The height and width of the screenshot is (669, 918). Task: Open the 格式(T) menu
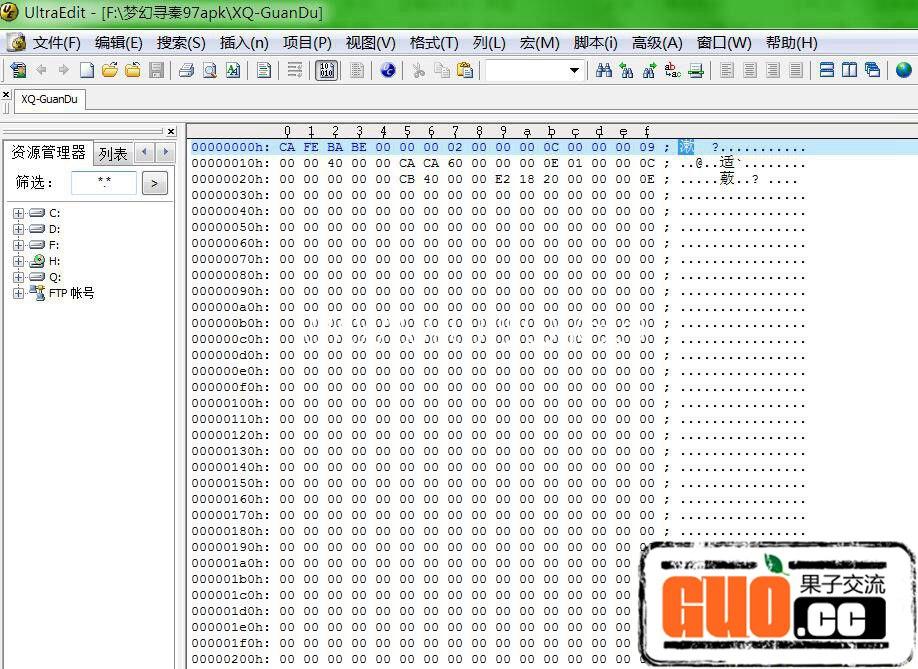434,43
